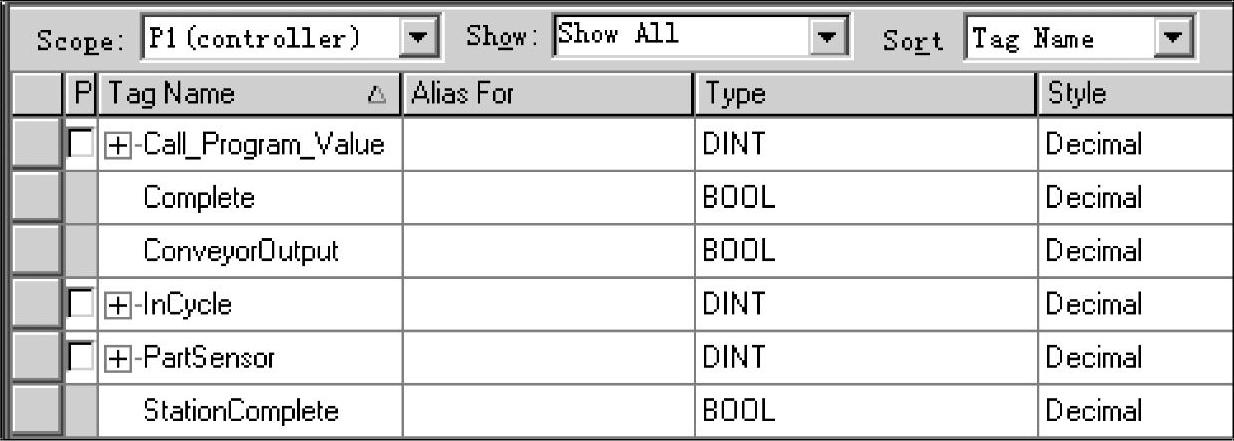
Task: Select the StationComplete tag name
Action: [240, 411]
